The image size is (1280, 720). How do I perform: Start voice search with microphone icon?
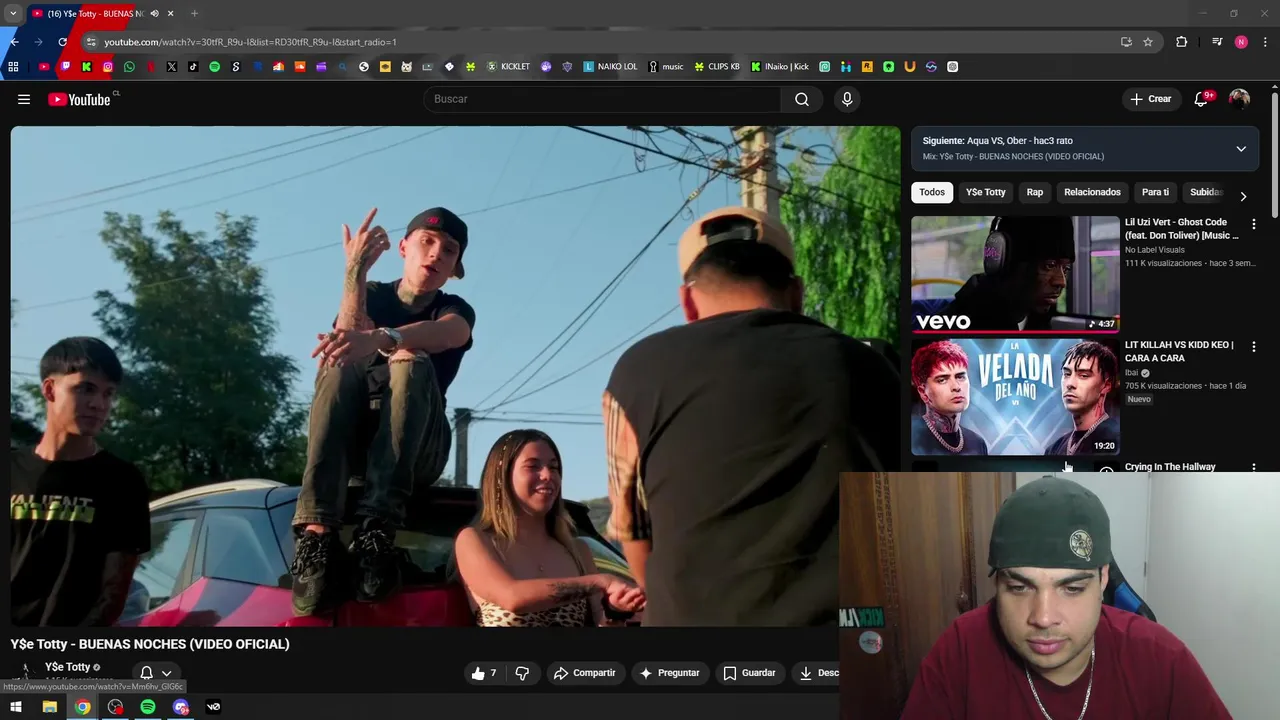click(847, 99)
